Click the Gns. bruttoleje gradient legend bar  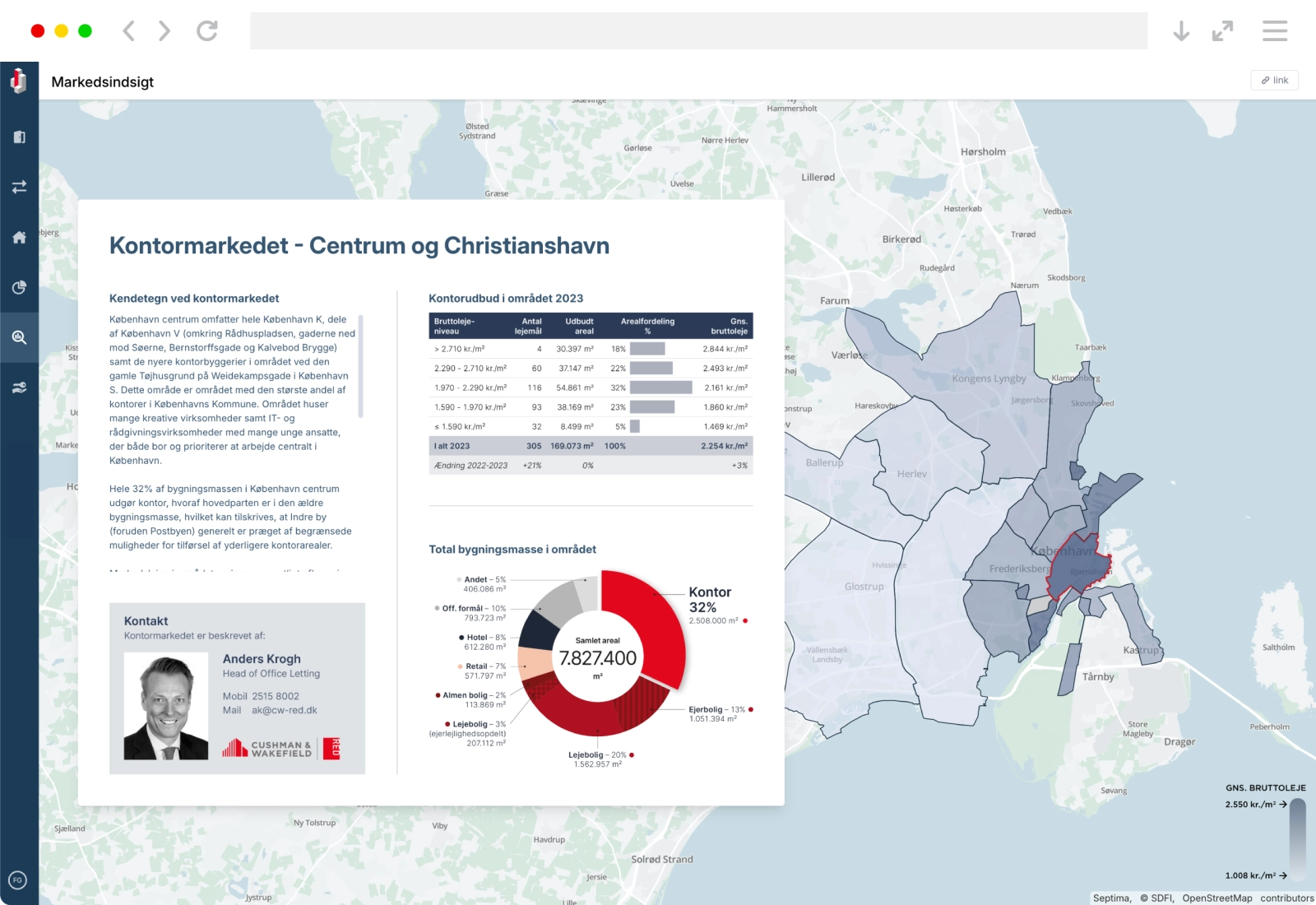[1297, 839]
